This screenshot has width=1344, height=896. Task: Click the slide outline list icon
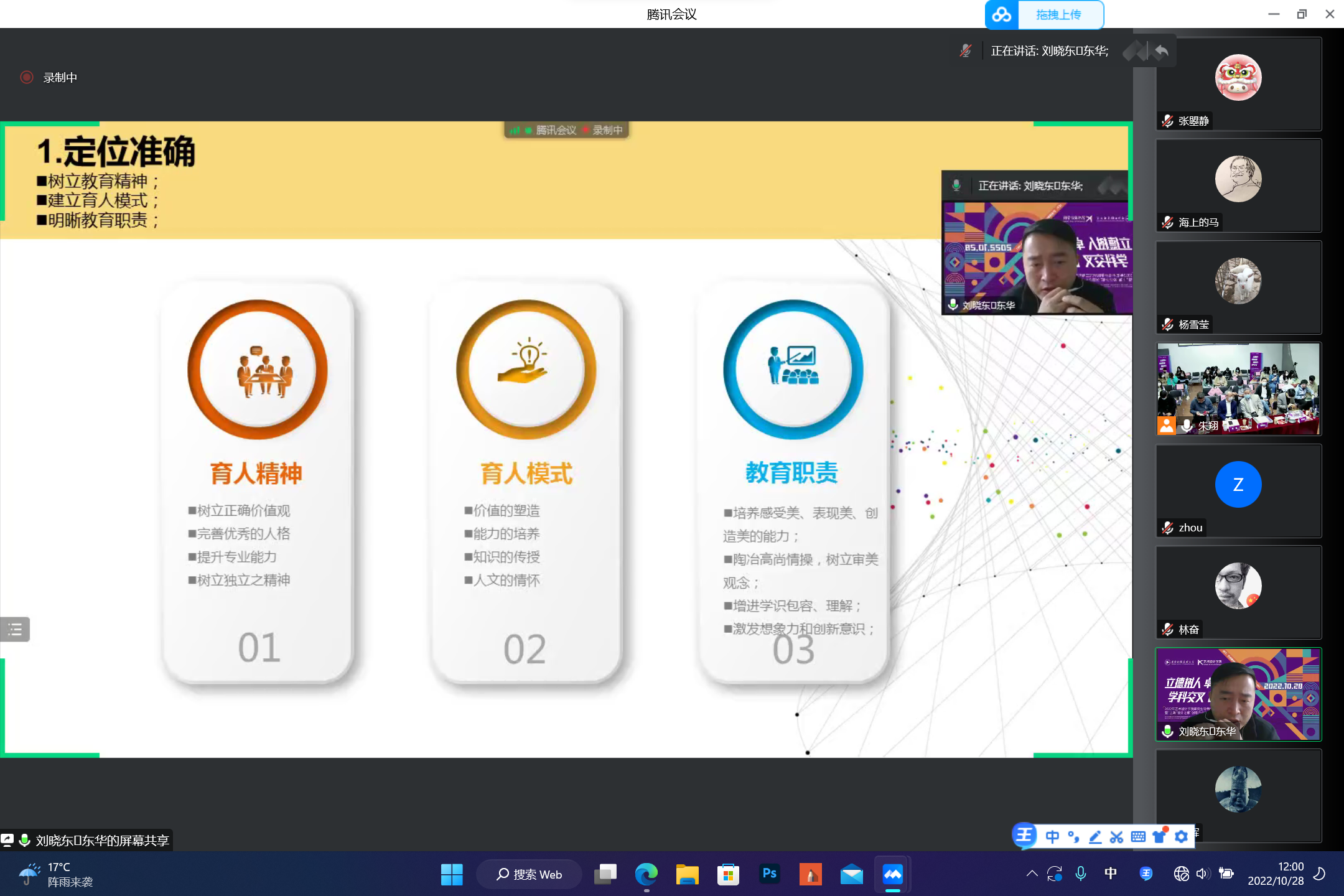(x=15, y=630)
